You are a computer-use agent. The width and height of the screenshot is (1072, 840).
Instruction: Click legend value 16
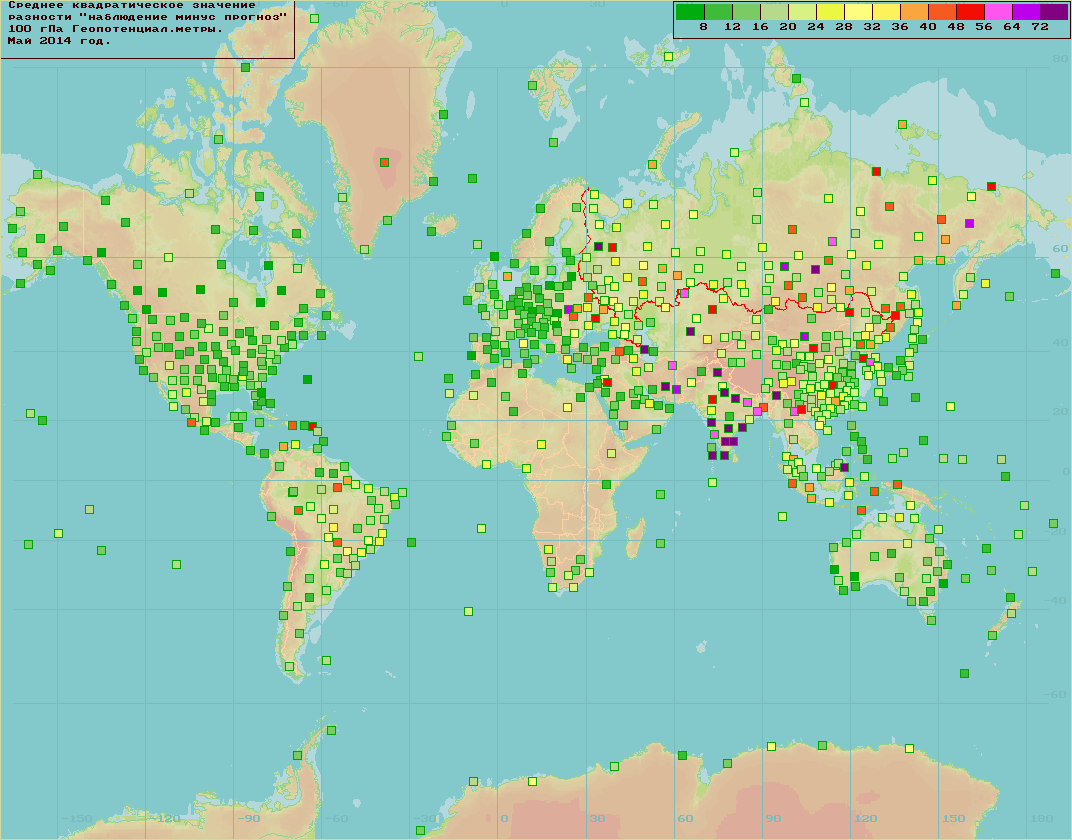(x=760, y=27)
